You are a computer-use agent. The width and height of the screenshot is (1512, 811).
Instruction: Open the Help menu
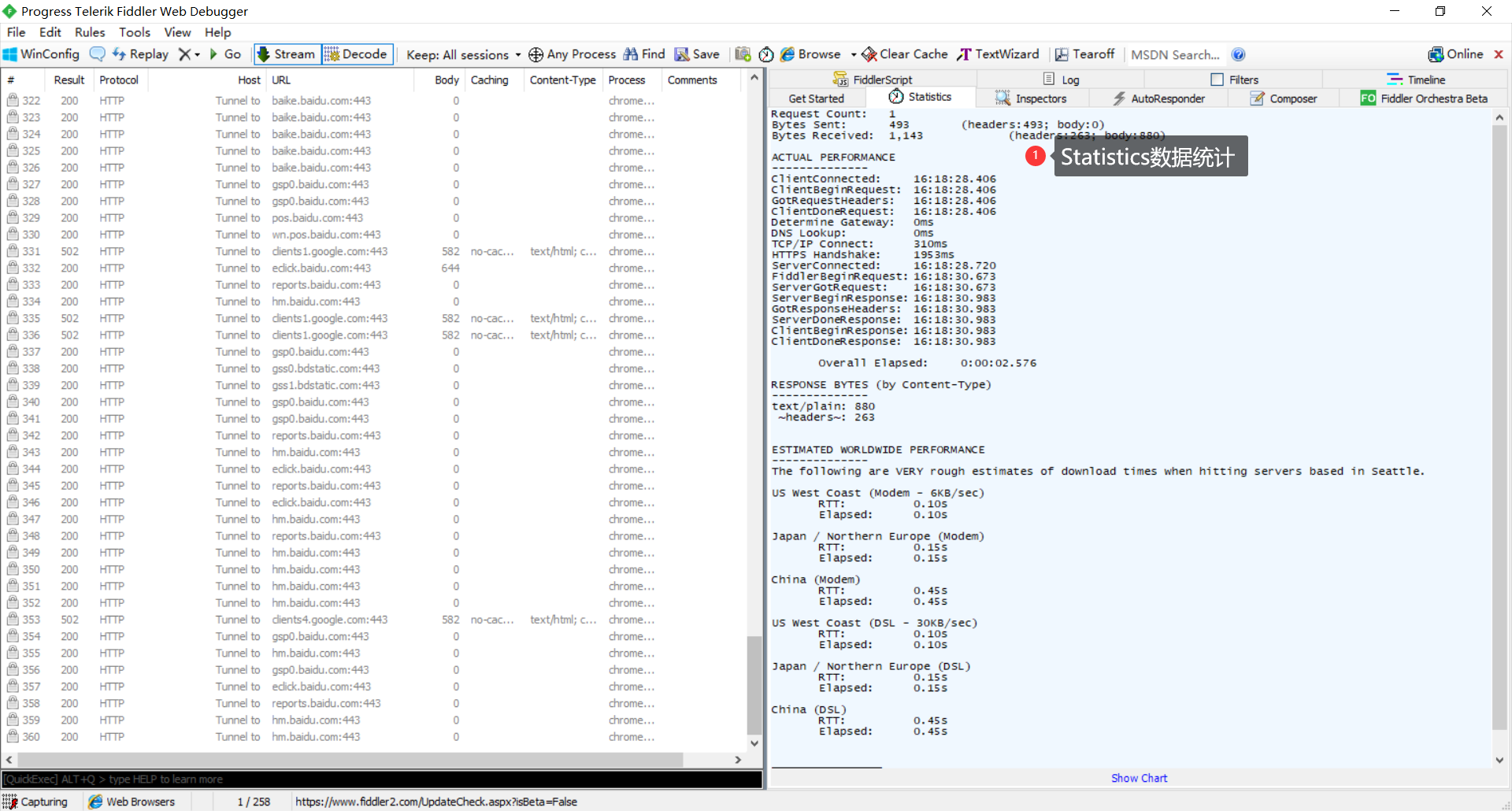pos(218,32)
